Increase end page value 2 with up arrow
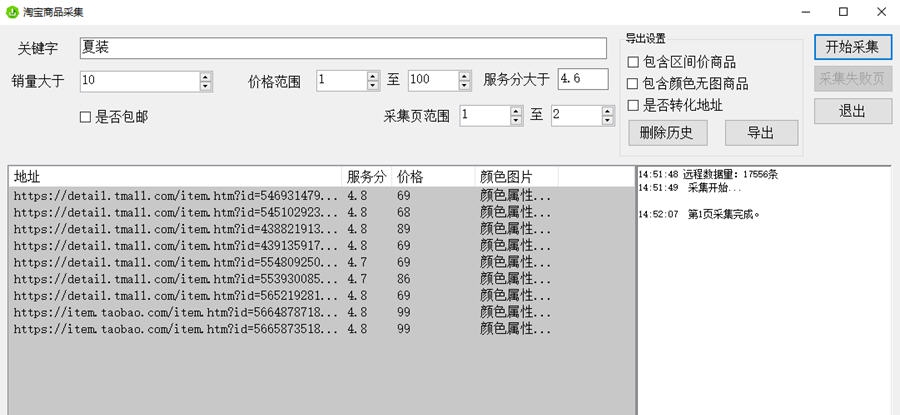Screen dimensions: 900x415 (608, 111)
